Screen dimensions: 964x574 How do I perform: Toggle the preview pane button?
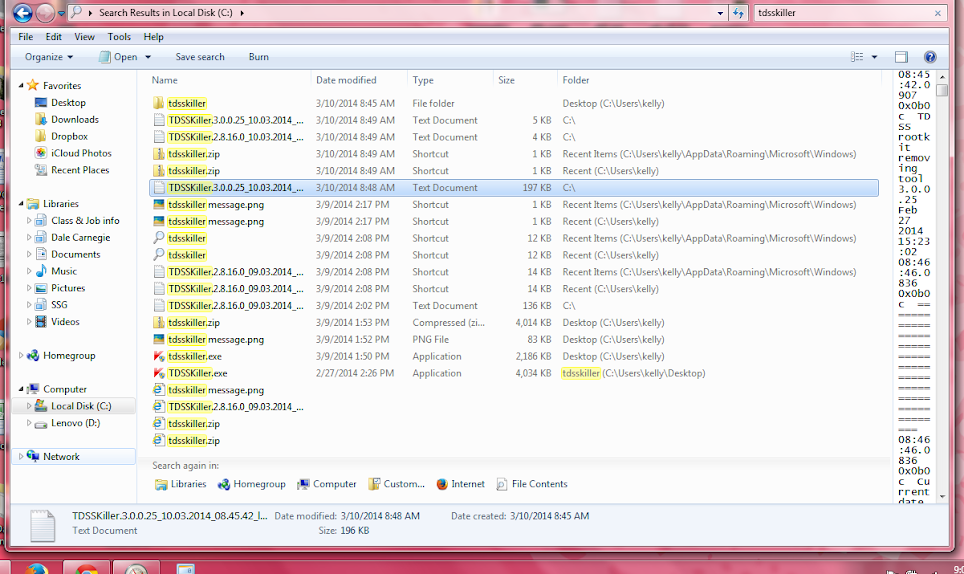(901, 57)
